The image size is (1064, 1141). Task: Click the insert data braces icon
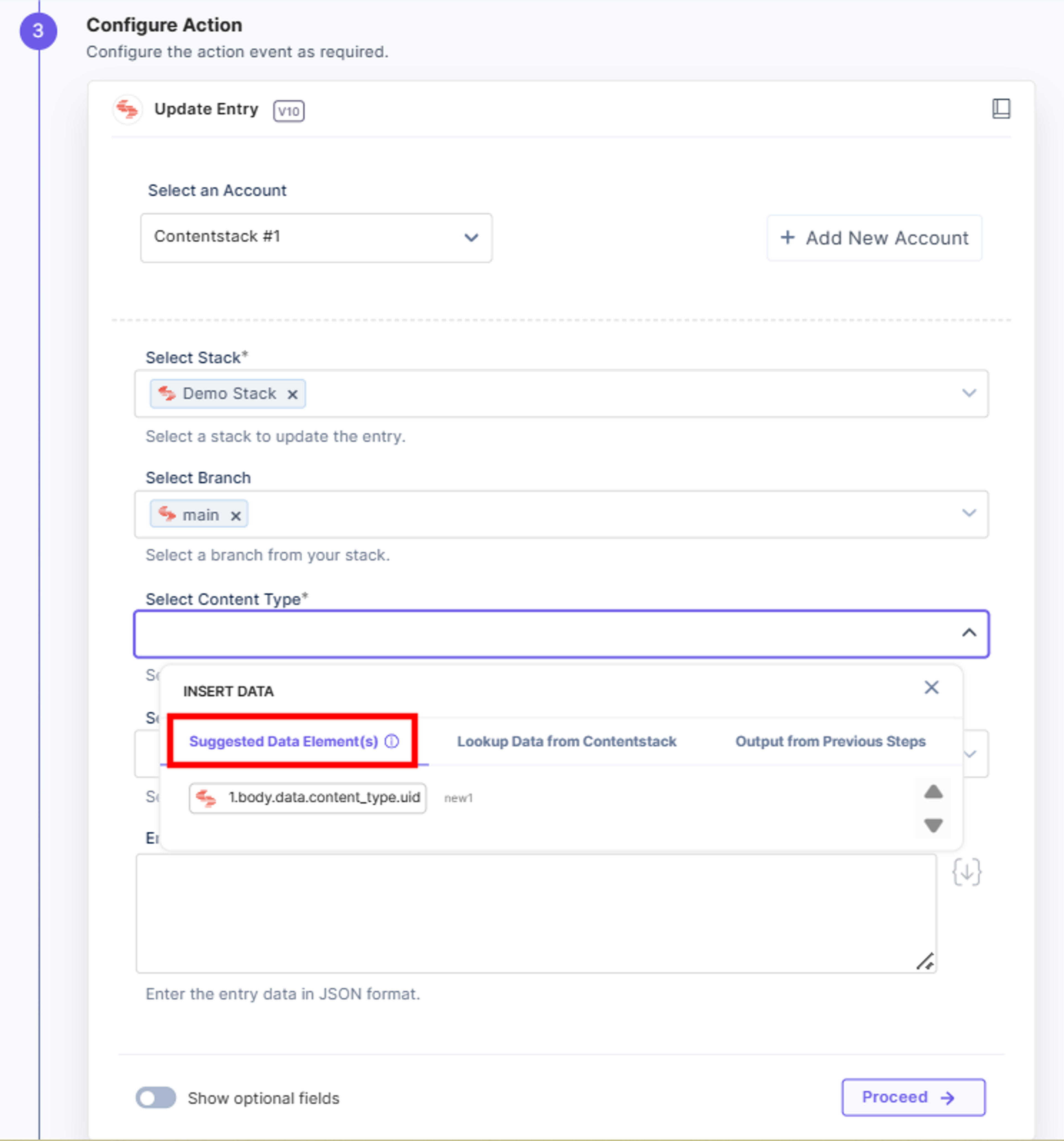click(x=966, y=872)
